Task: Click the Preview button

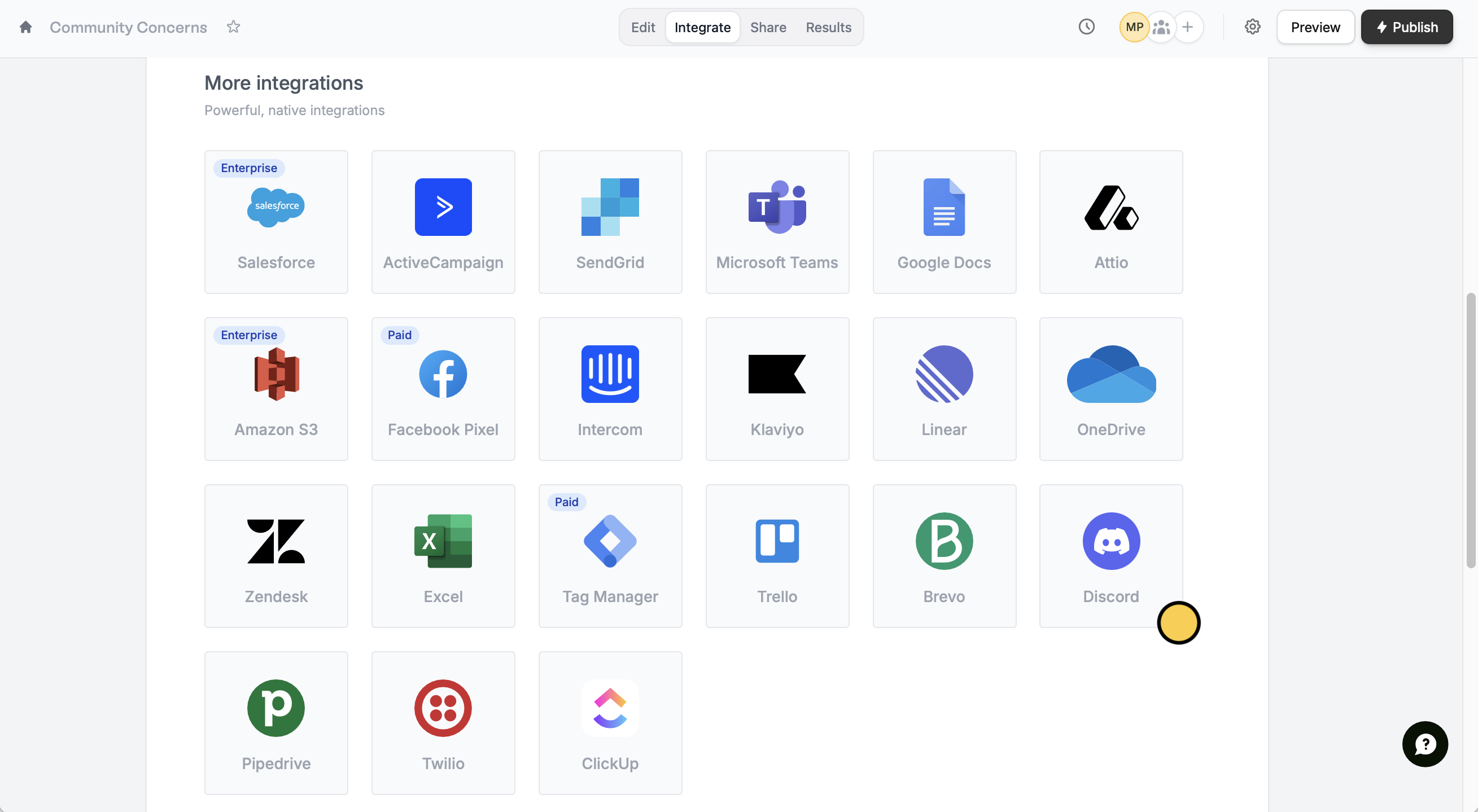Action: (x=1315, y=27)
